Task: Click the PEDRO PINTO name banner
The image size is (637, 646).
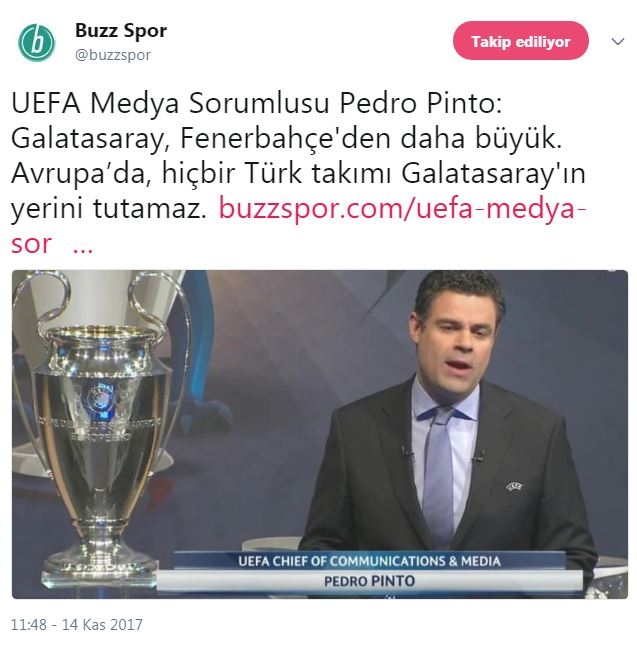Action: tap(369, 581)
